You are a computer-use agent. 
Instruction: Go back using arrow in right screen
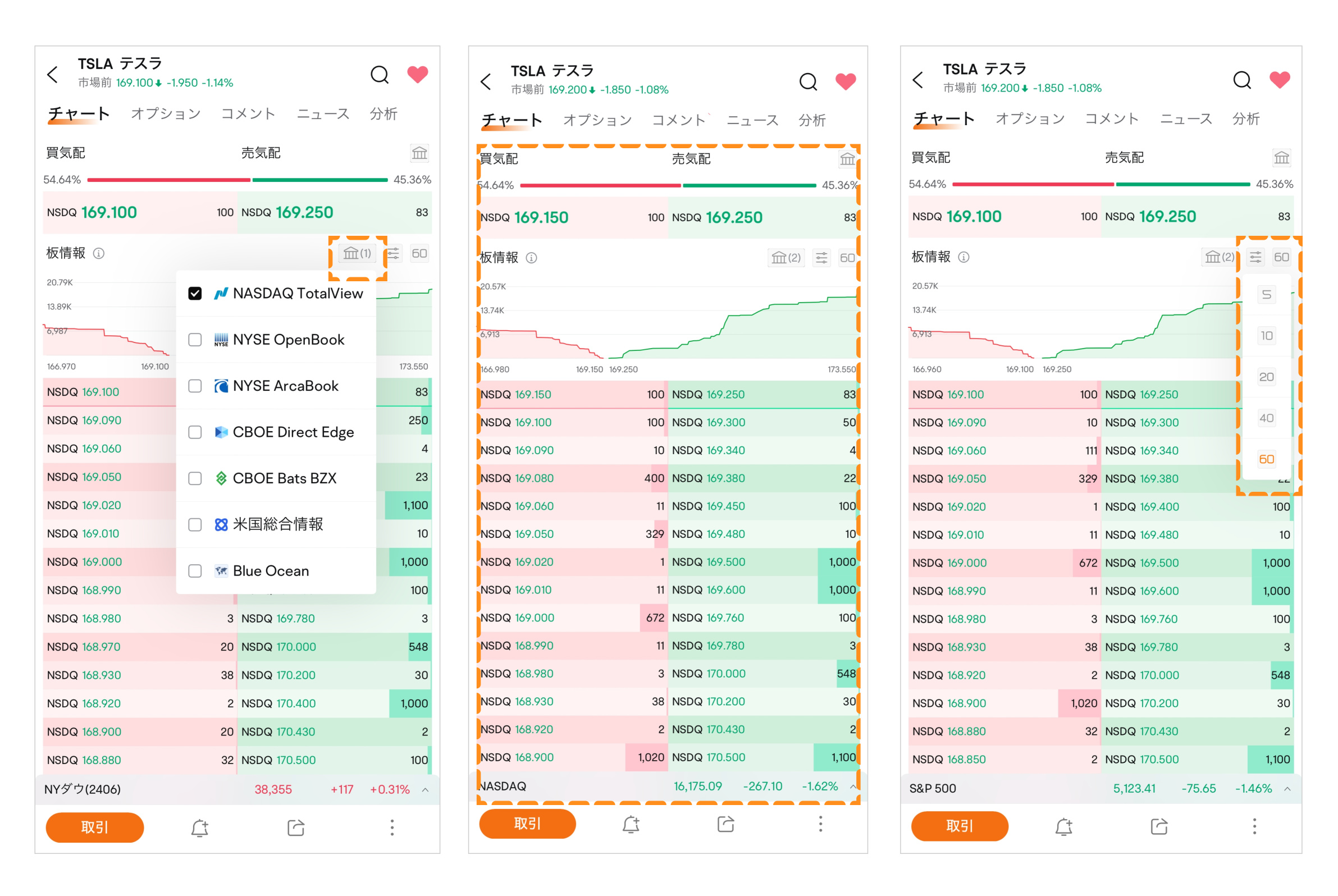(x=918, y=80)
